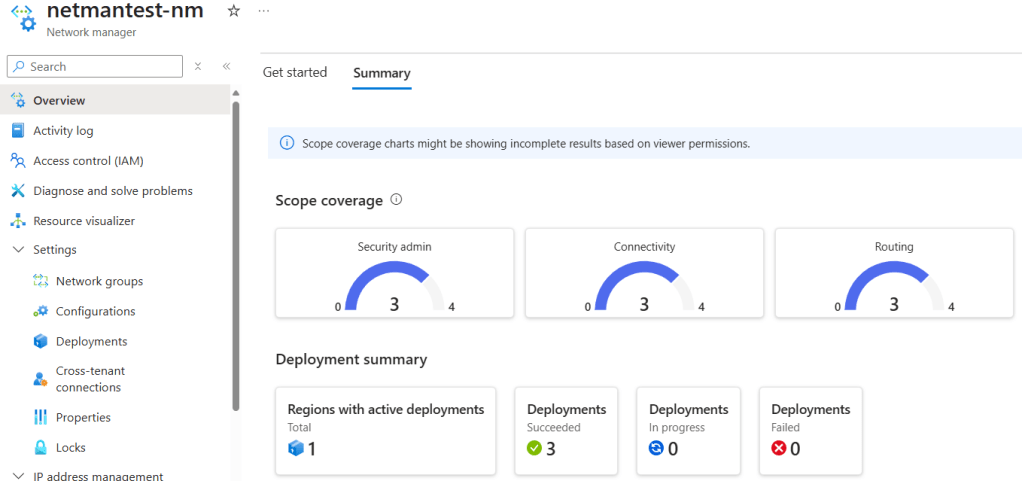Switch to the Get started tab

click(x=295, y=72)
